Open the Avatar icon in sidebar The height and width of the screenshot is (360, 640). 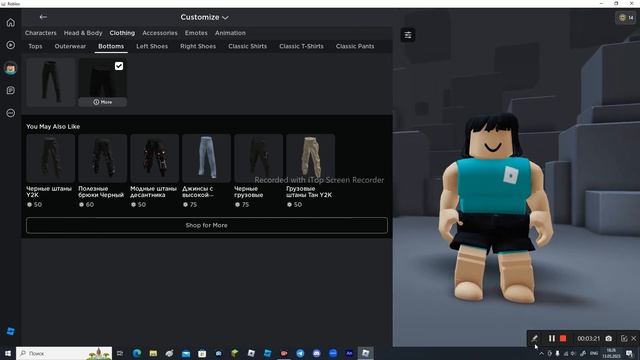pos(11,68)
